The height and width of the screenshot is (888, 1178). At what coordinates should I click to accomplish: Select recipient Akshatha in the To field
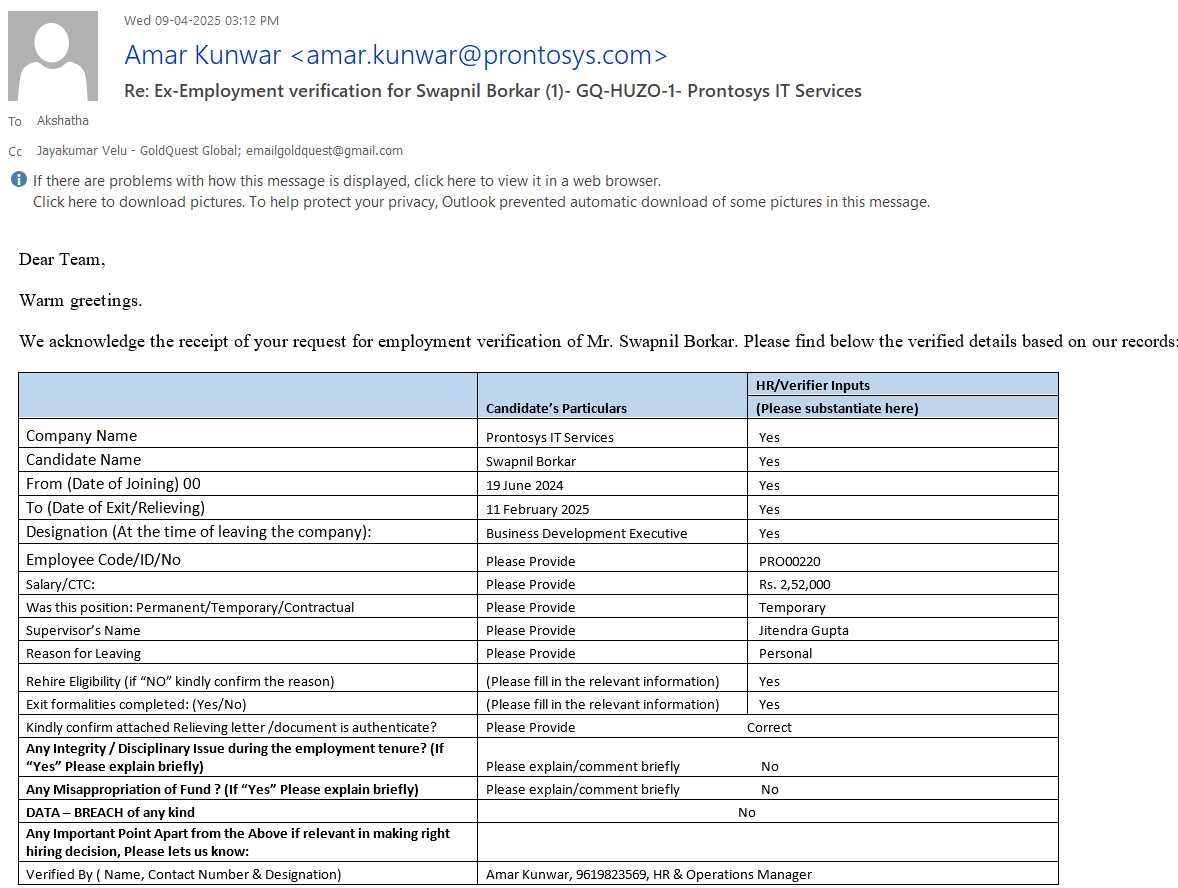tap(63, 121)
